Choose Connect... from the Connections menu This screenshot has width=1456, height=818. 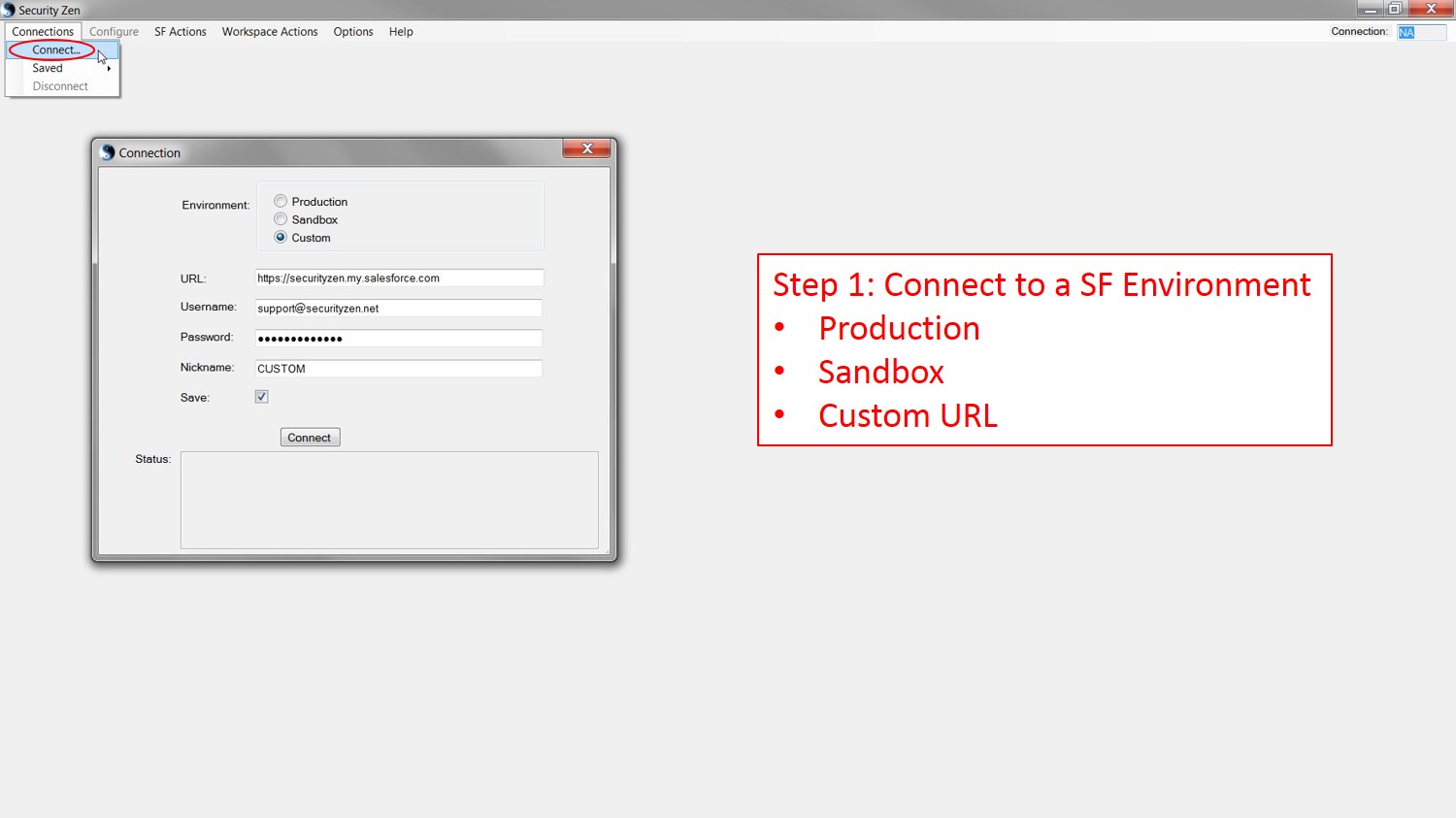(x=55, y=49)
